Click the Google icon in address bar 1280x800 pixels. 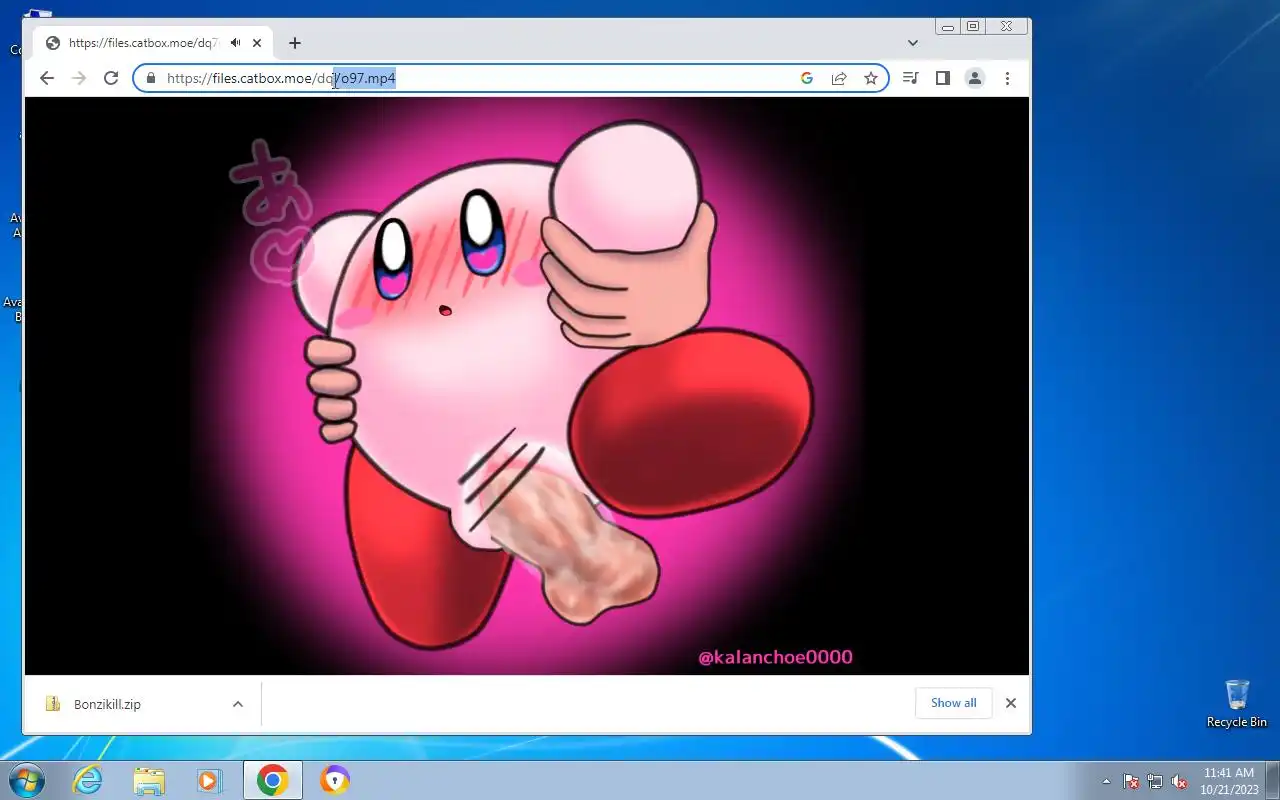[807, 78]
